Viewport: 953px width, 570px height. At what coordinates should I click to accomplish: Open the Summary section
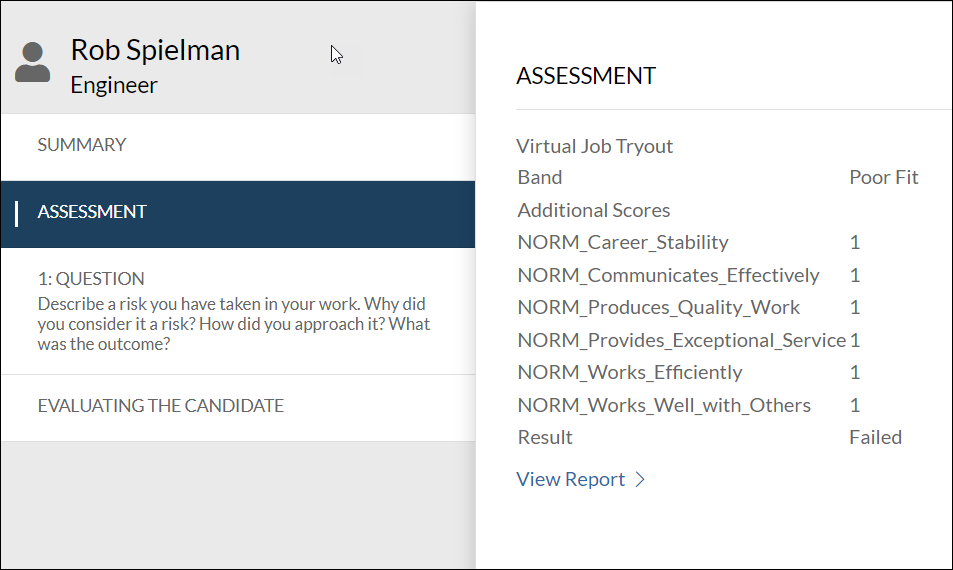tap(82, 145)
